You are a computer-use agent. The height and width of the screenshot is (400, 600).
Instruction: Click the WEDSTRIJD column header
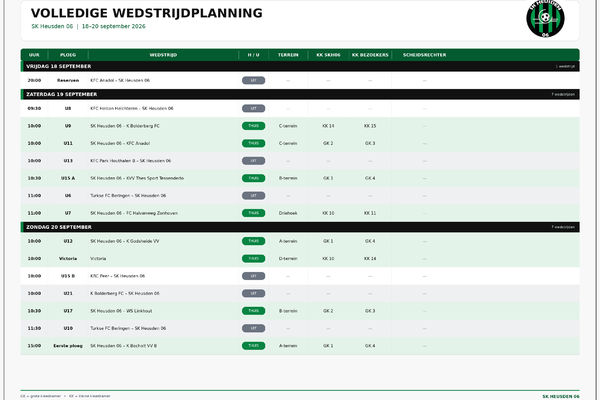[163, 55]
